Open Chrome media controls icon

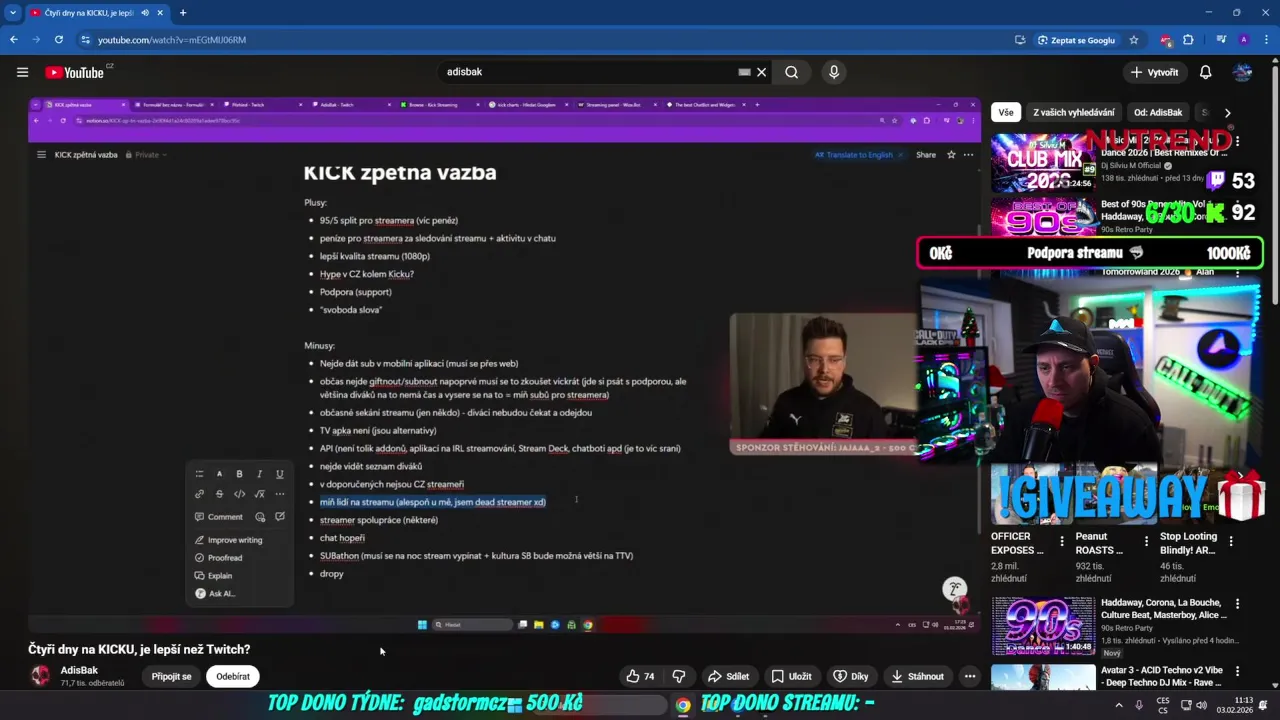1222,40
